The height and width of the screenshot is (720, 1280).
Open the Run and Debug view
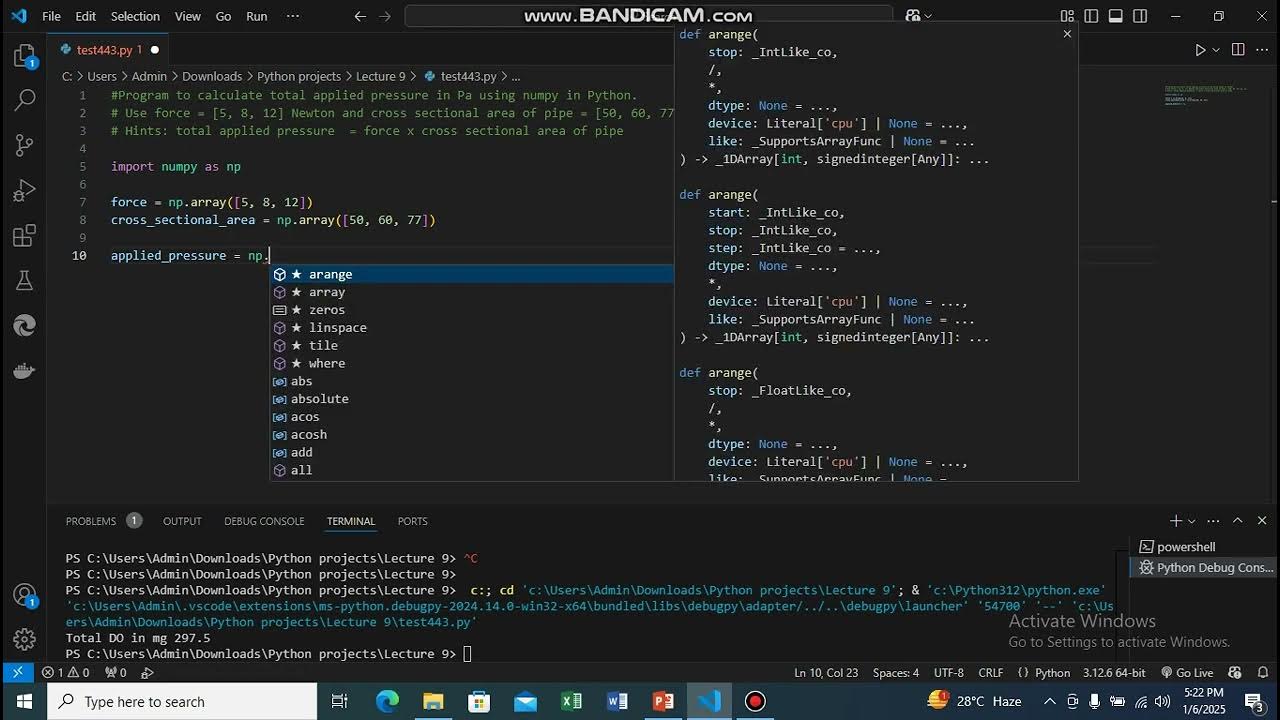pos(24,191)
